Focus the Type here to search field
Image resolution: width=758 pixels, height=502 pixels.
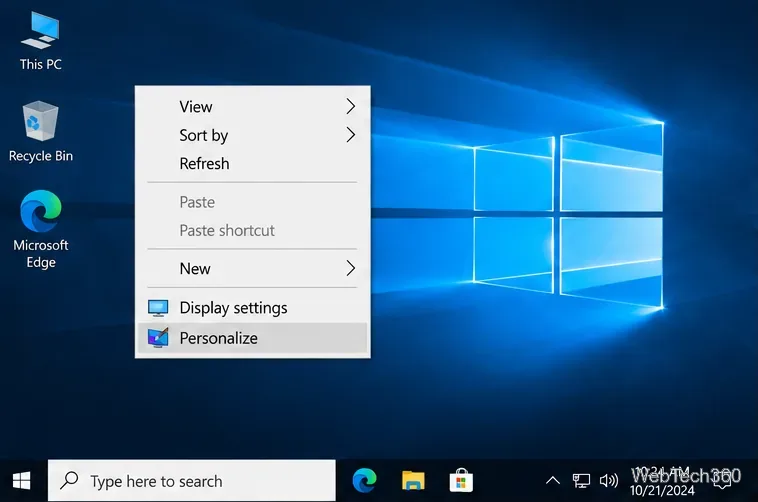[x=191, y=481]
